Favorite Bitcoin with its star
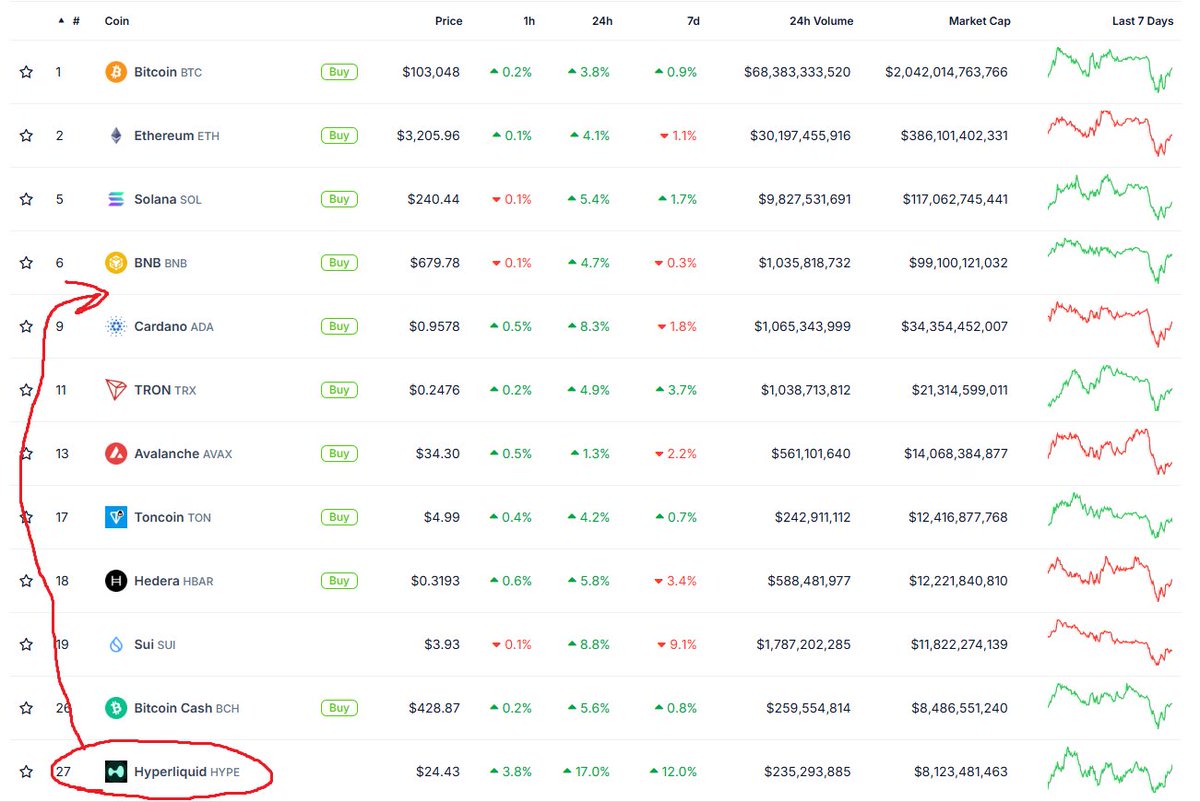 tap(26, 72)
